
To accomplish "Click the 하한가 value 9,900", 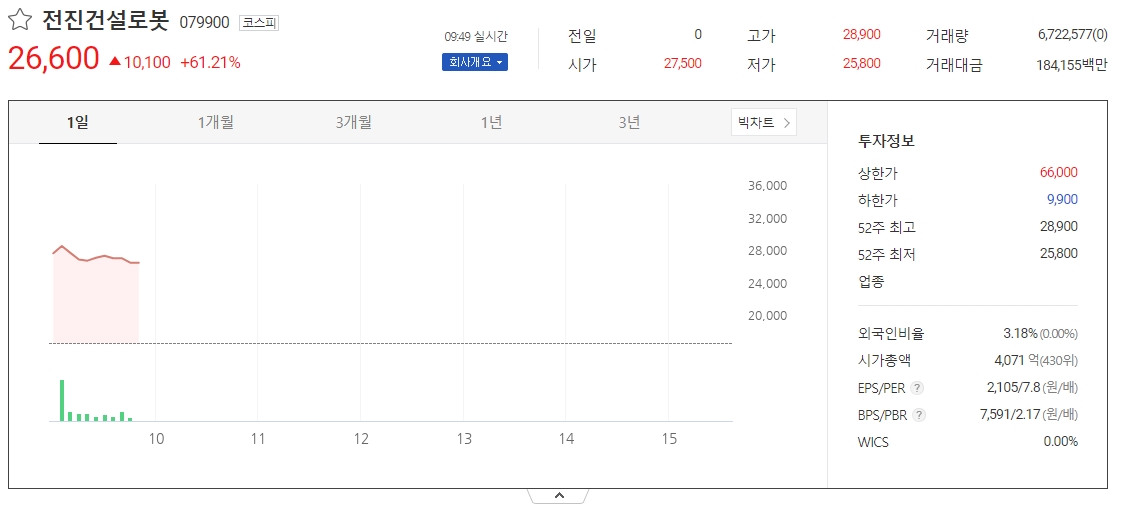I will [x=1062, y=199].
